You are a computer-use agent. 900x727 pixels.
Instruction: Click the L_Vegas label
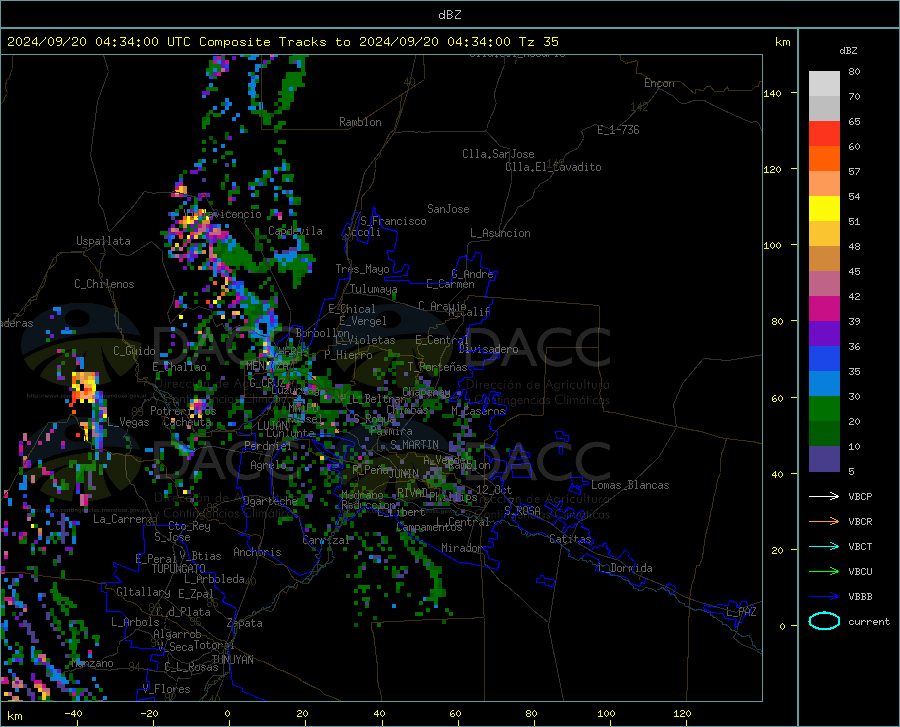[x=128, y=422]
